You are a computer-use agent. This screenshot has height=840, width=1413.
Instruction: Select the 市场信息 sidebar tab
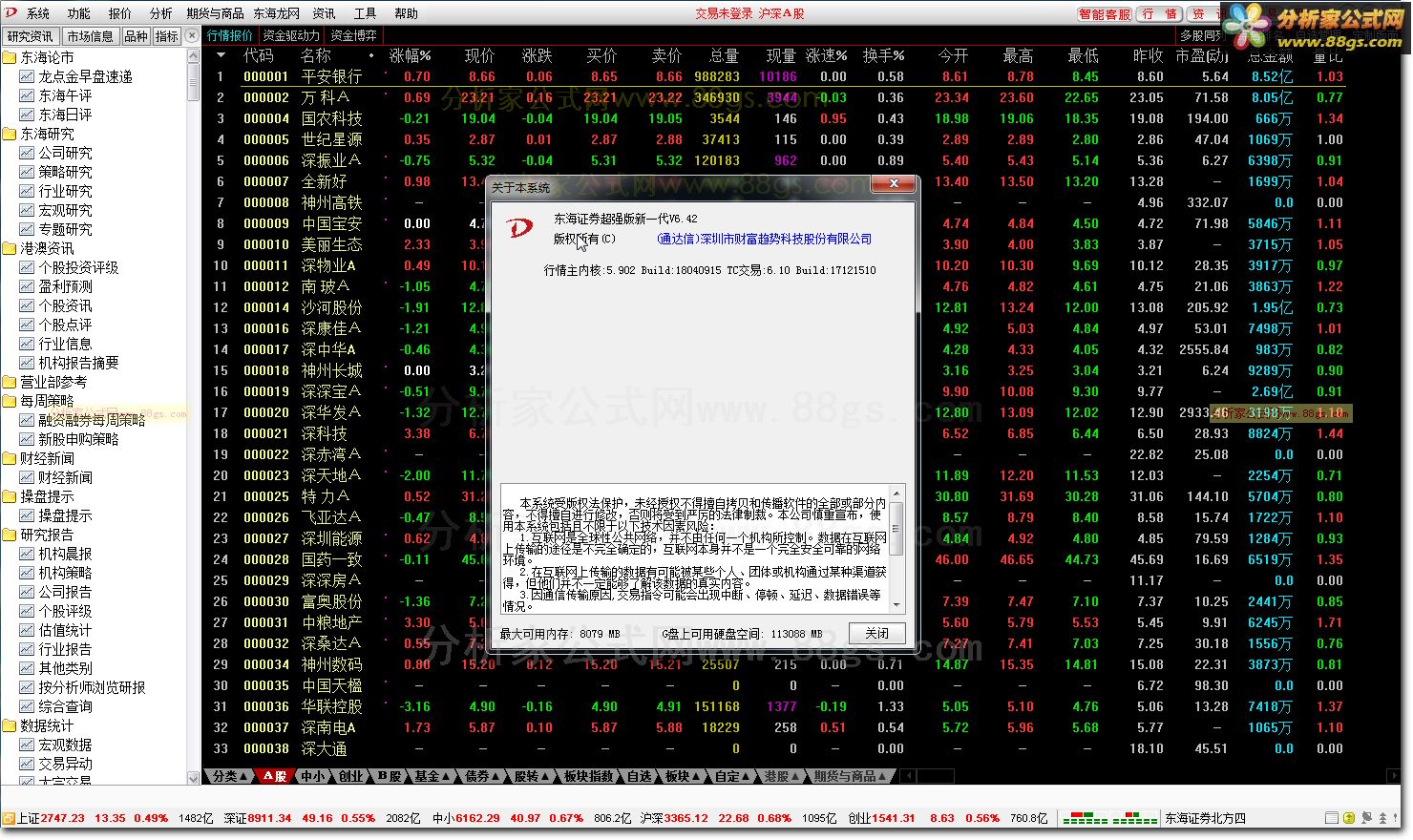[x=91, y=36]
